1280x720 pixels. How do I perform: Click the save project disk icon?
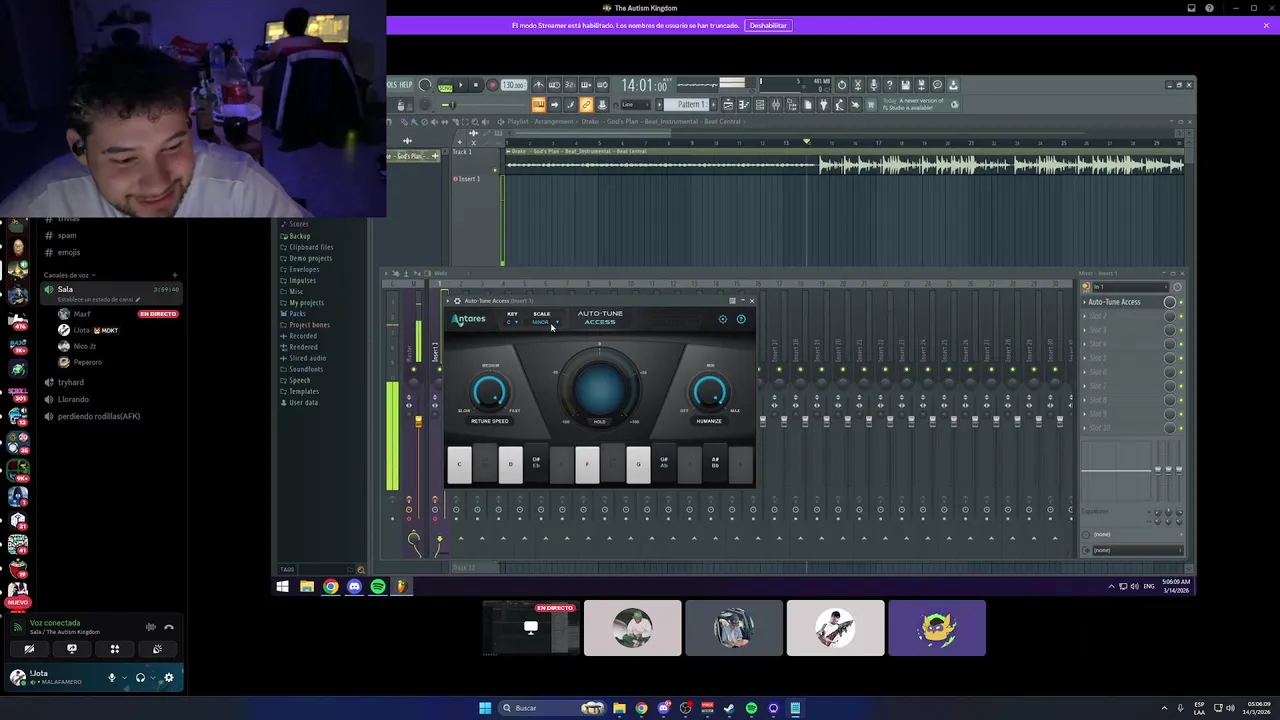(906, 85)
